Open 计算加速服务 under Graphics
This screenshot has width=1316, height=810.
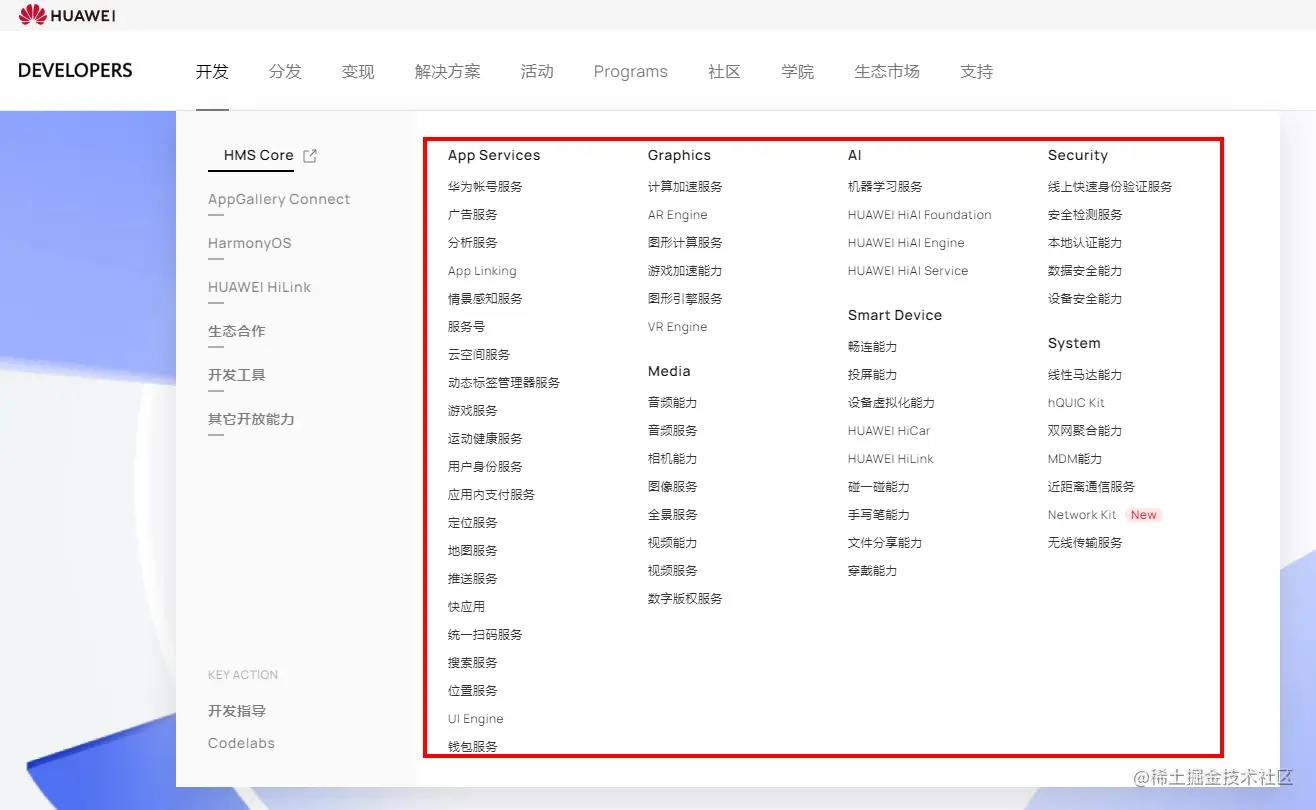685,187
